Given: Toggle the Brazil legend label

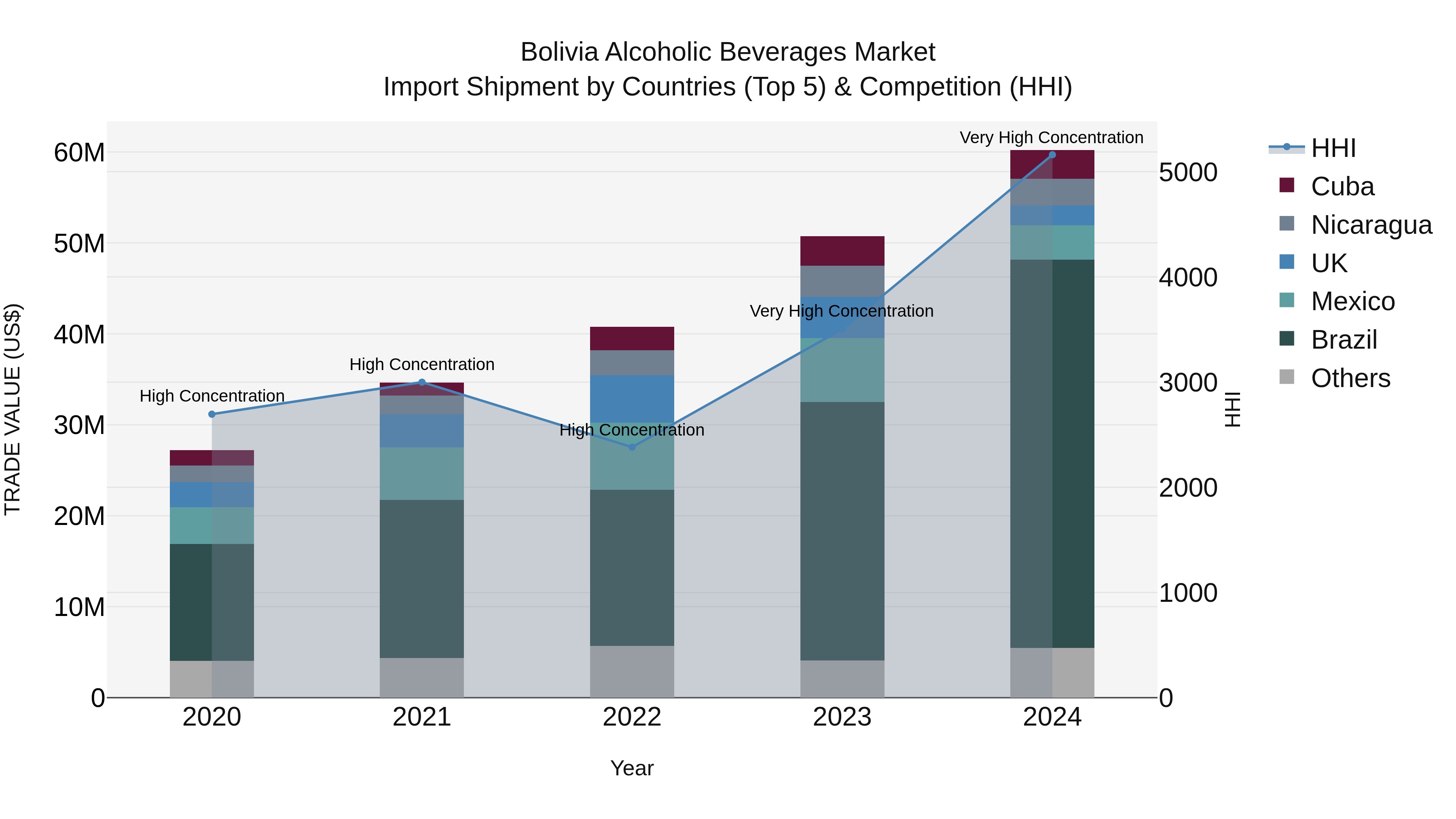Looking at the screenshot, I should pyautogui.click(x=1344, y=340).
